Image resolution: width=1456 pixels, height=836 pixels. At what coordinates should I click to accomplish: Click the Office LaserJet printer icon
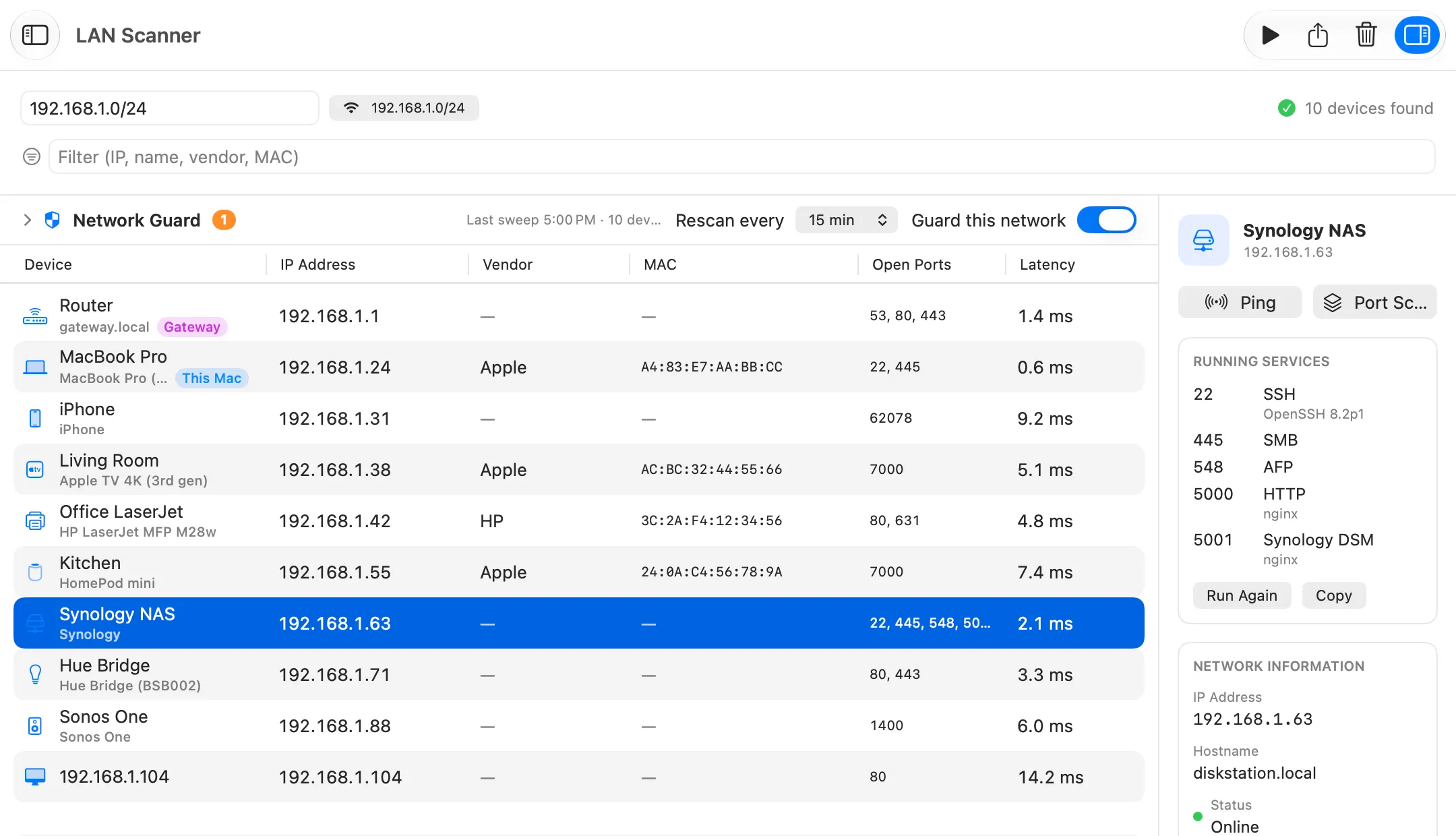point(35,521)
